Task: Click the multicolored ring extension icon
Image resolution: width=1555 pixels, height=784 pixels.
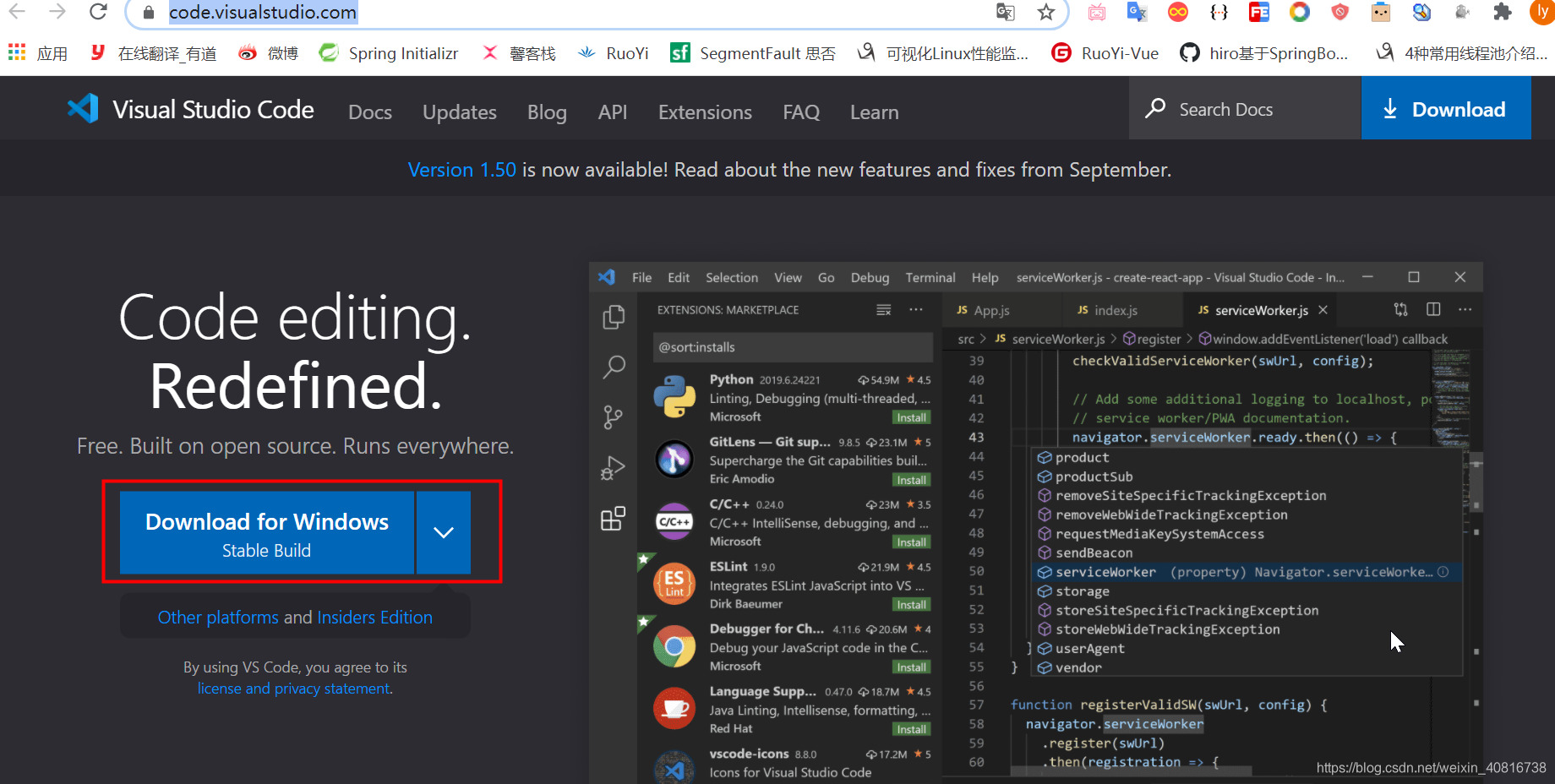Action: tap(1300, 12)
